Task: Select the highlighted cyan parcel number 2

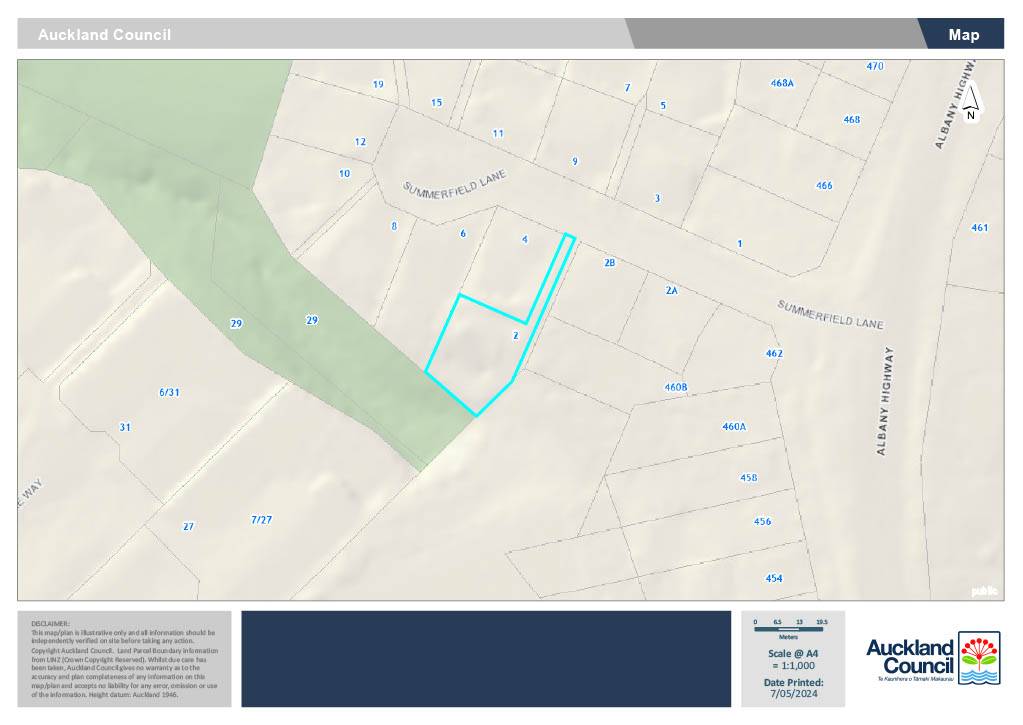Action: pos(515,336)
